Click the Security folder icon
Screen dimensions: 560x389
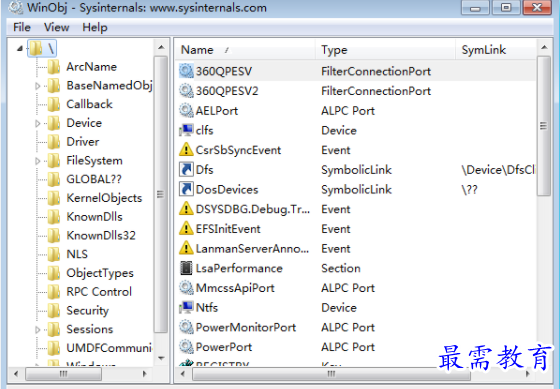(54, 310)
